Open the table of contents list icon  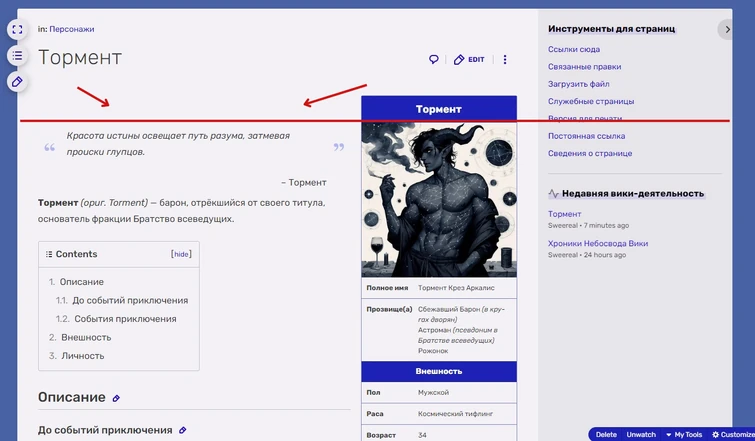17,56
